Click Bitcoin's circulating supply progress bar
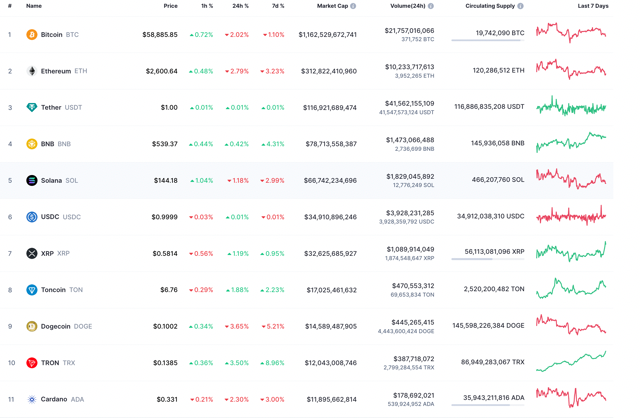The width and height of the screenshot is (640, 418). tap(487, 41)
